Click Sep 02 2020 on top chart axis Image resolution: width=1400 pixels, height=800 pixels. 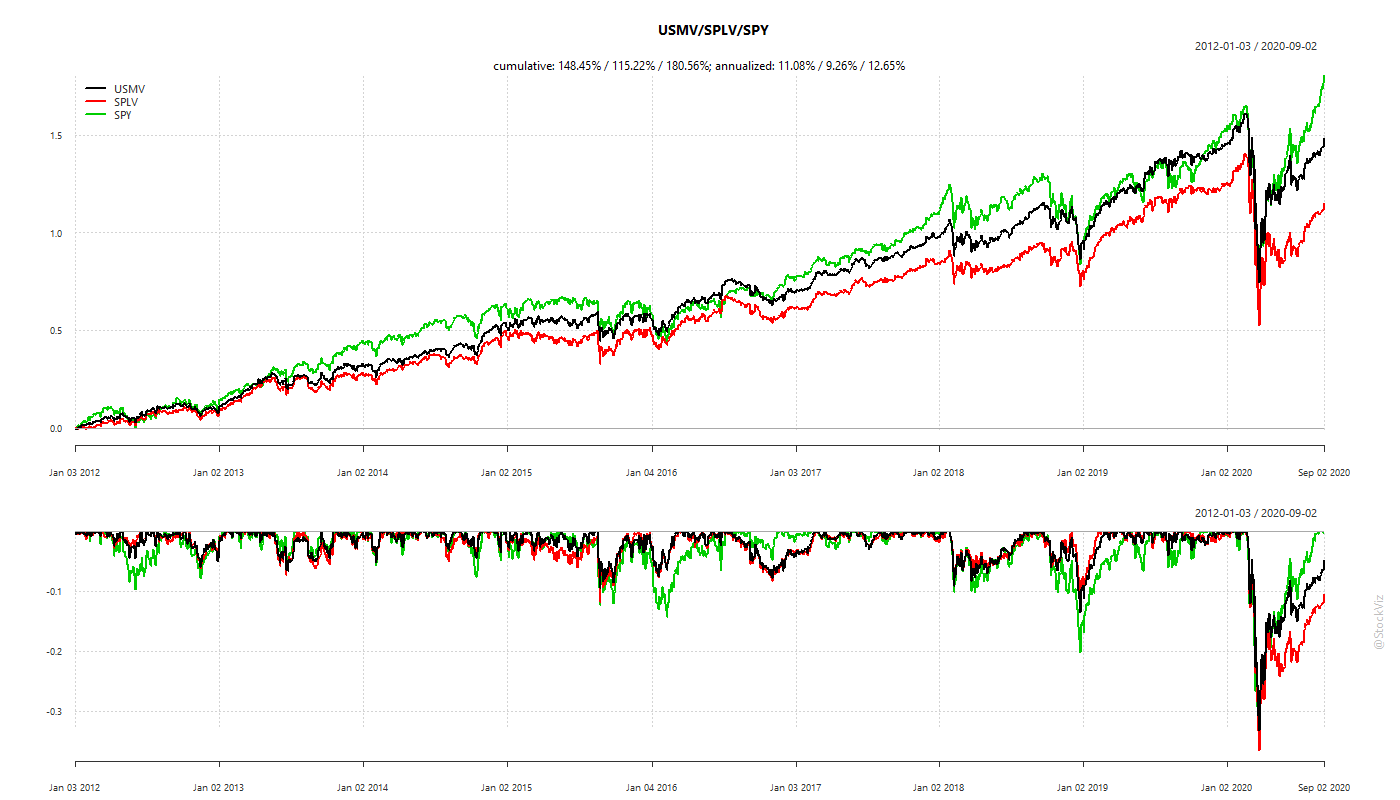1324,473
